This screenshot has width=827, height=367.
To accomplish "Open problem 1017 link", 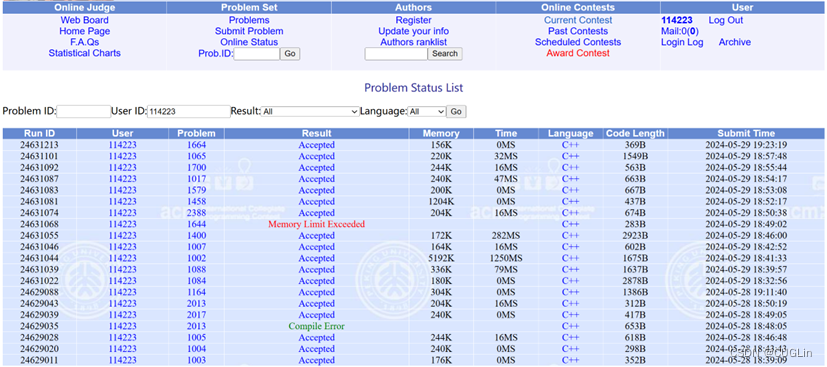I will click(x=196, y=179).
